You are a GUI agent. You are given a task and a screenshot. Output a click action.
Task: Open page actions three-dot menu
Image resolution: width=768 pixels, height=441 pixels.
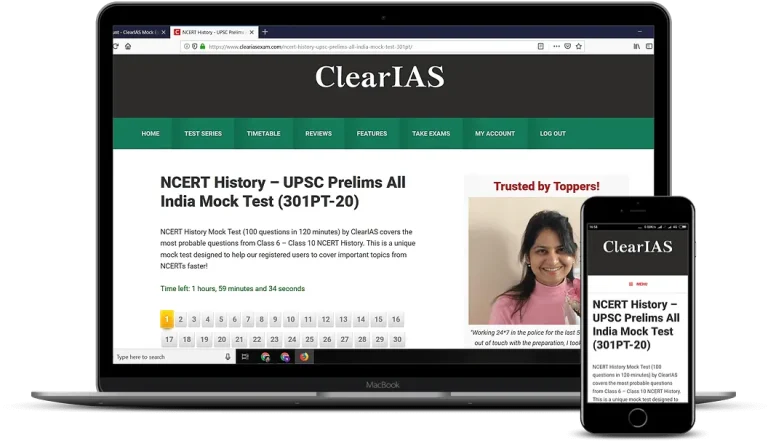point(556,46)
